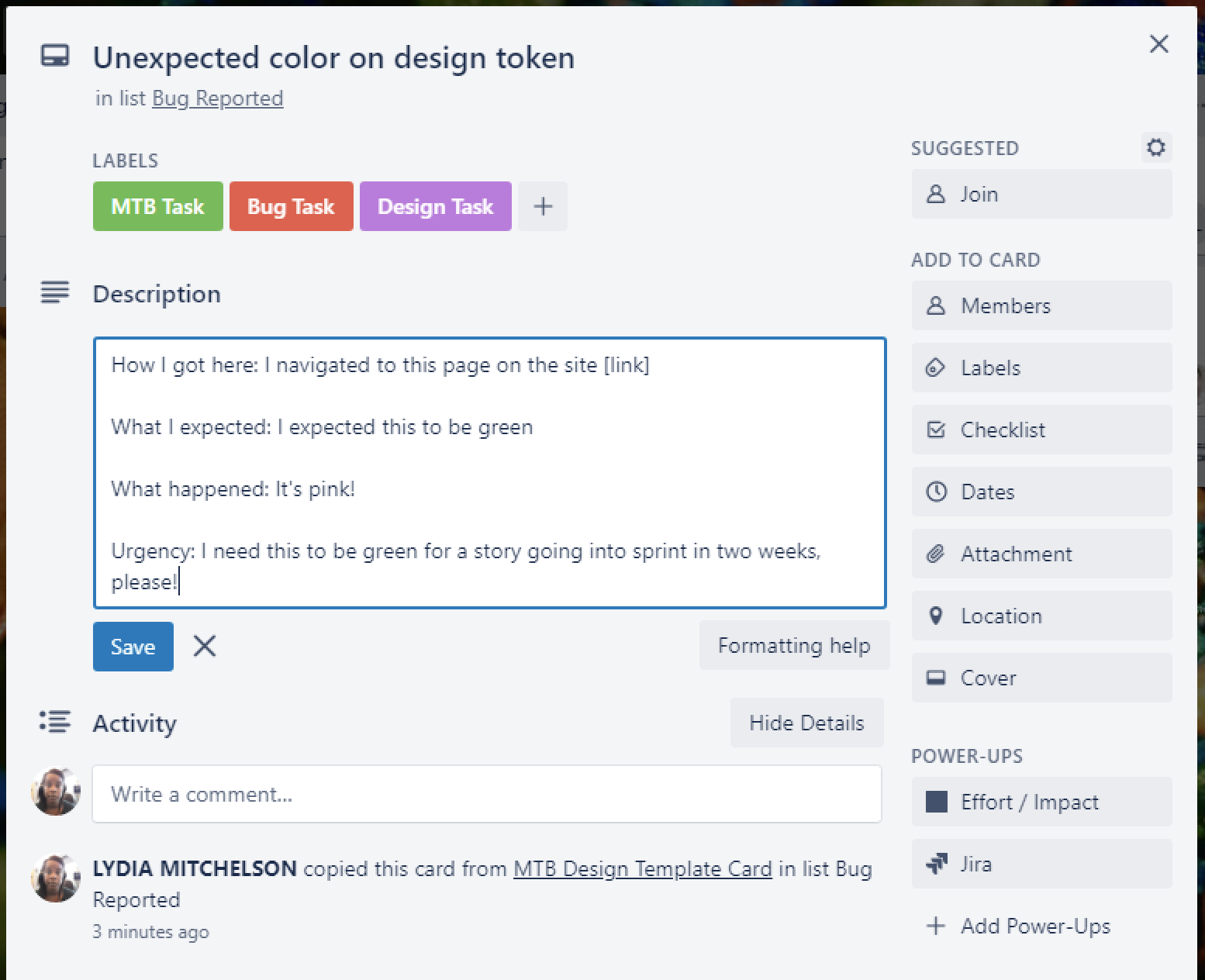Image resolution: width=1205 pixels, height=980 pixels.
Task: Save the description
Action: (133, 647)
